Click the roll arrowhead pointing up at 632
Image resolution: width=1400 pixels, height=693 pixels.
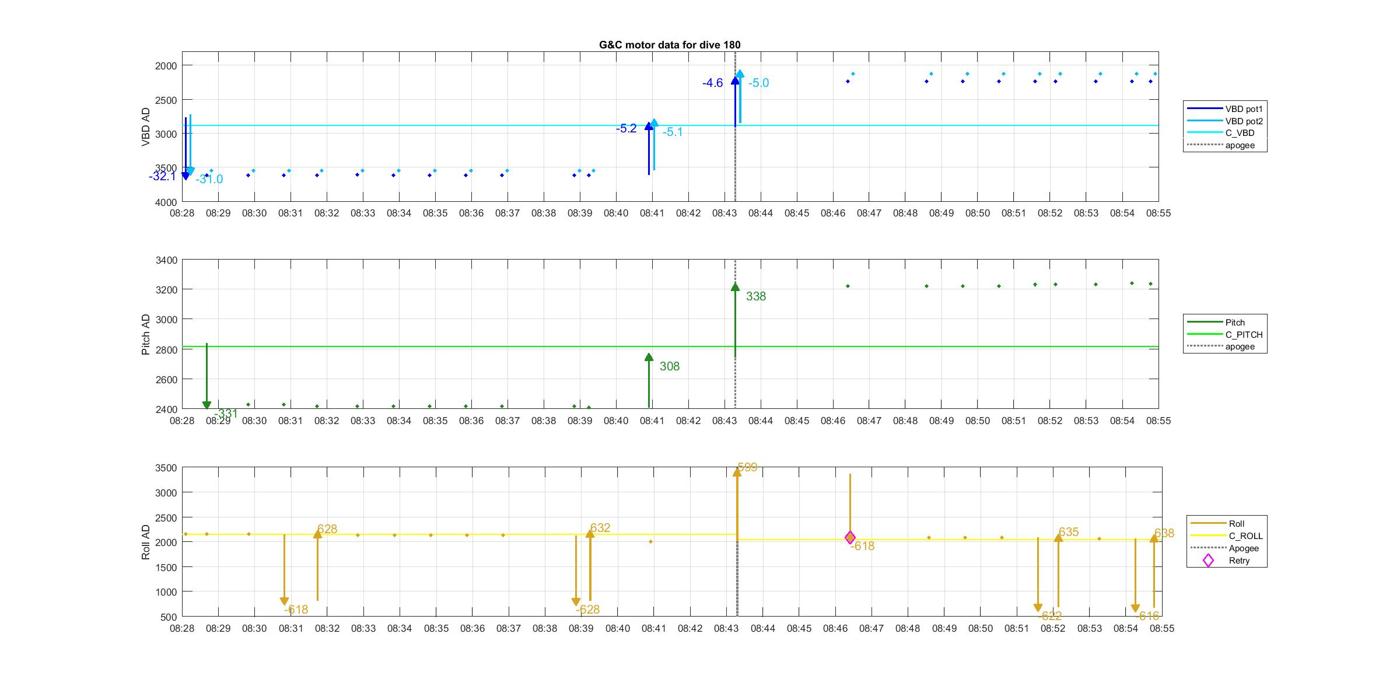point(590,534)
